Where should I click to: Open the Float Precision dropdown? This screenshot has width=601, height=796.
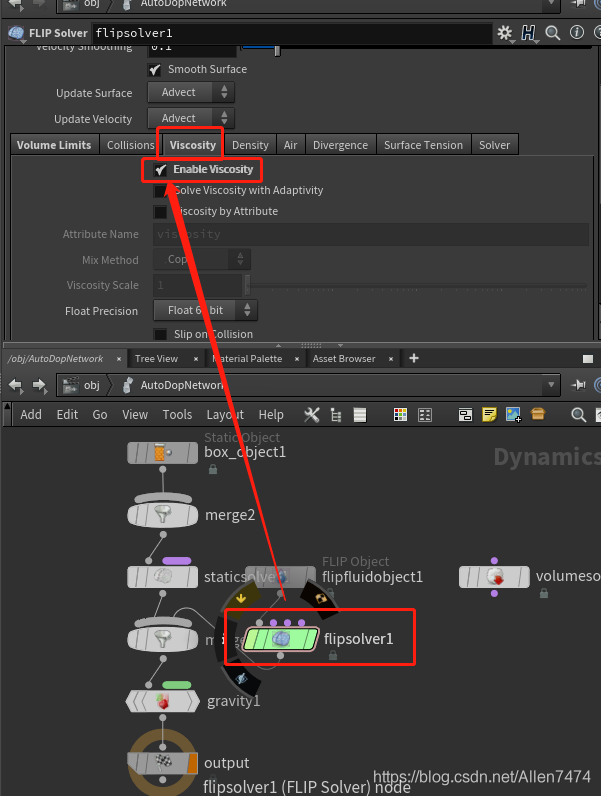(205, 311)
